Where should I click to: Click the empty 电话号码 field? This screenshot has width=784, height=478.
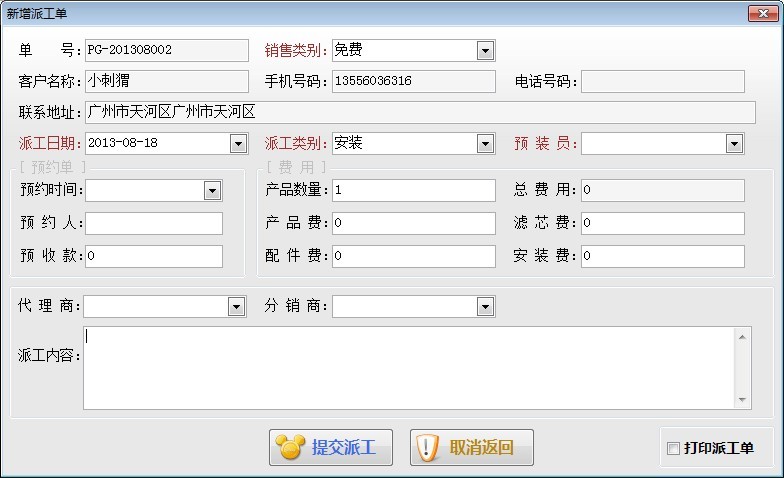tap(662, 82)
